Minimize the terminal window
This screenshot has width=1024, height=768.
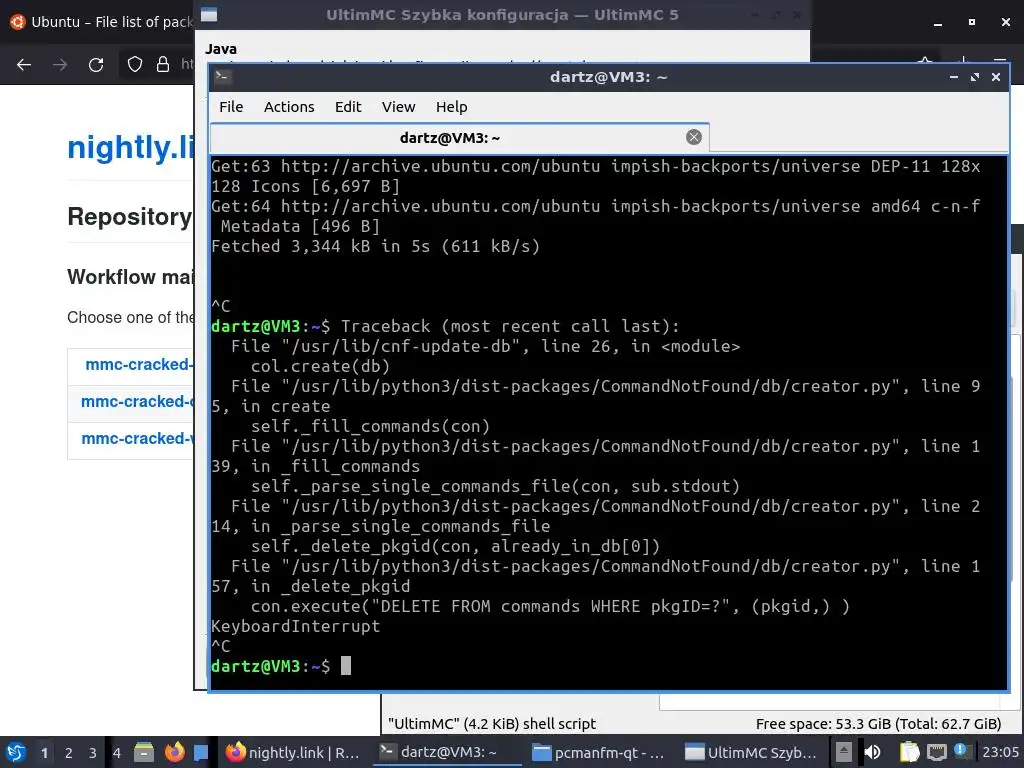(953, 77)
